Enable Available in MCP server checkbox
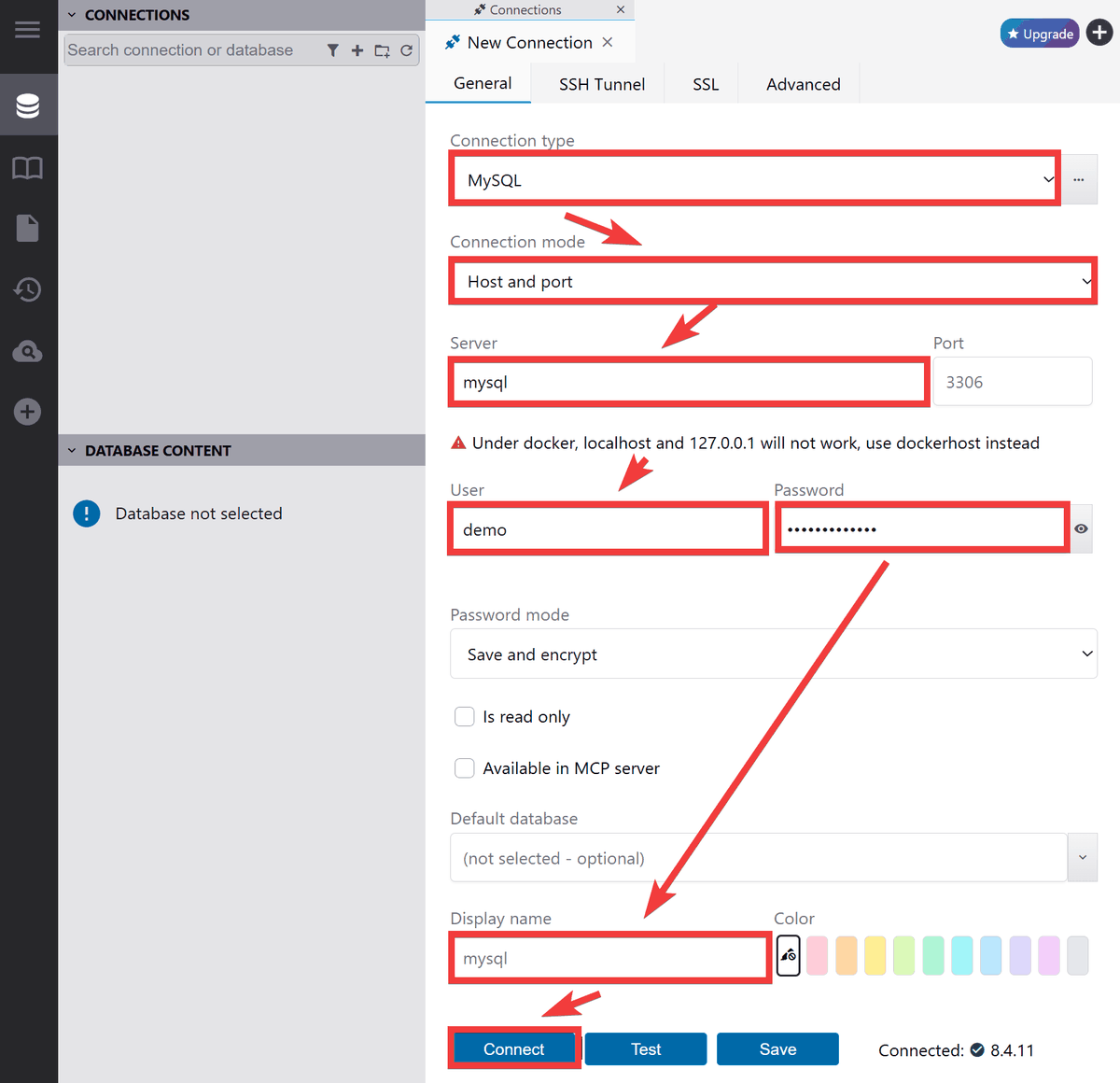Screen dimensions: 1120x1083 tap(465, 767)
